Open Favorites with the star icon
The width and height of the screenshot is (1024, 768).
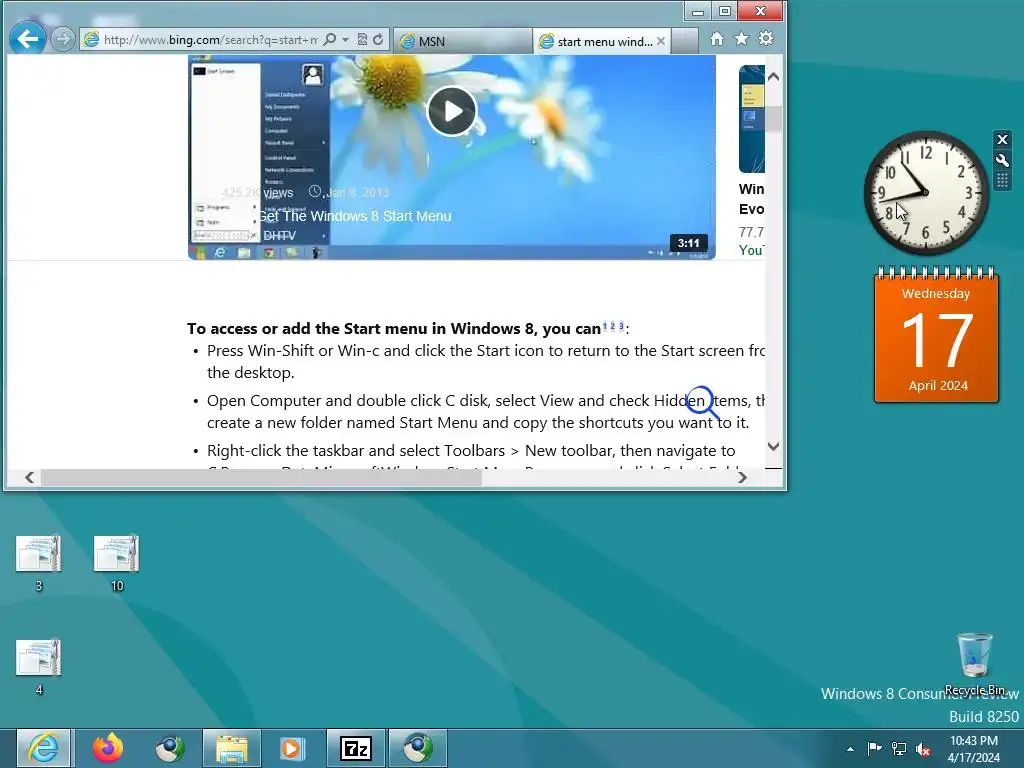[741, 39]
